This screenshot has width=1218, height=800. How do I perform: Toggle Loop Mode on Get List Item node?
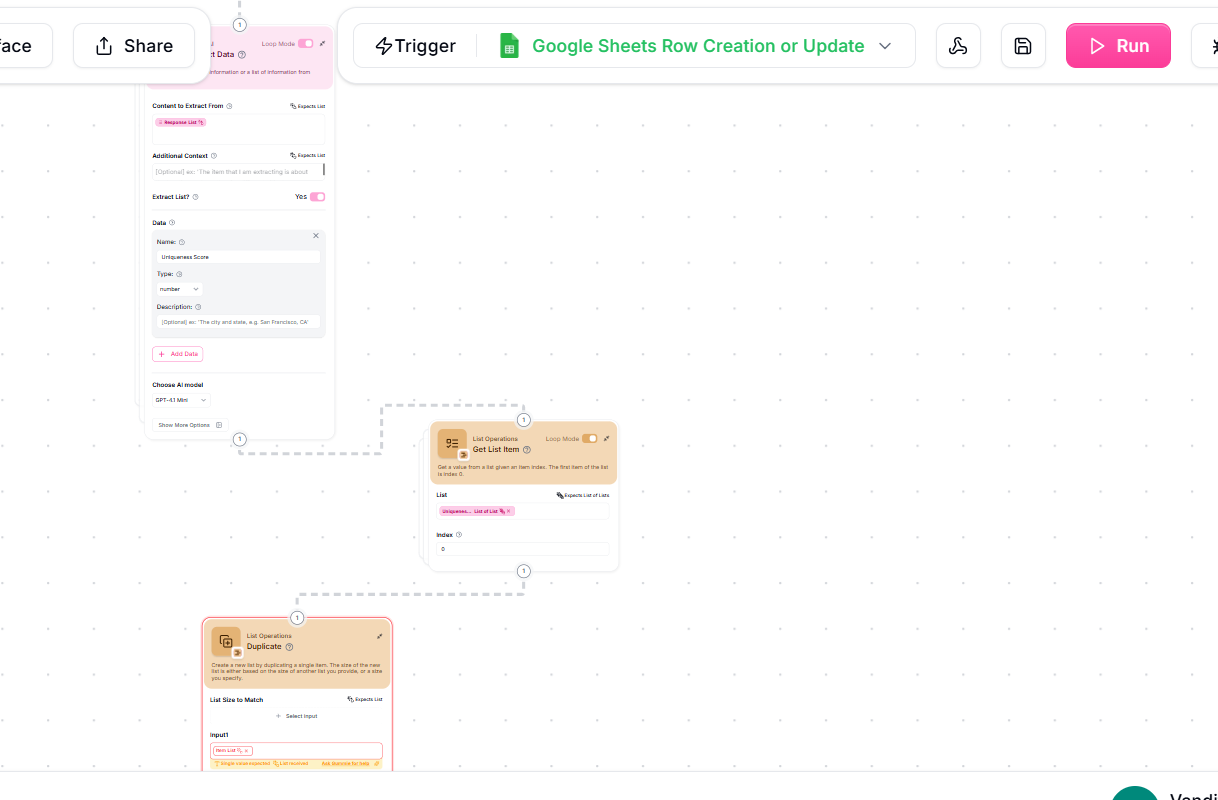[590, 438]
